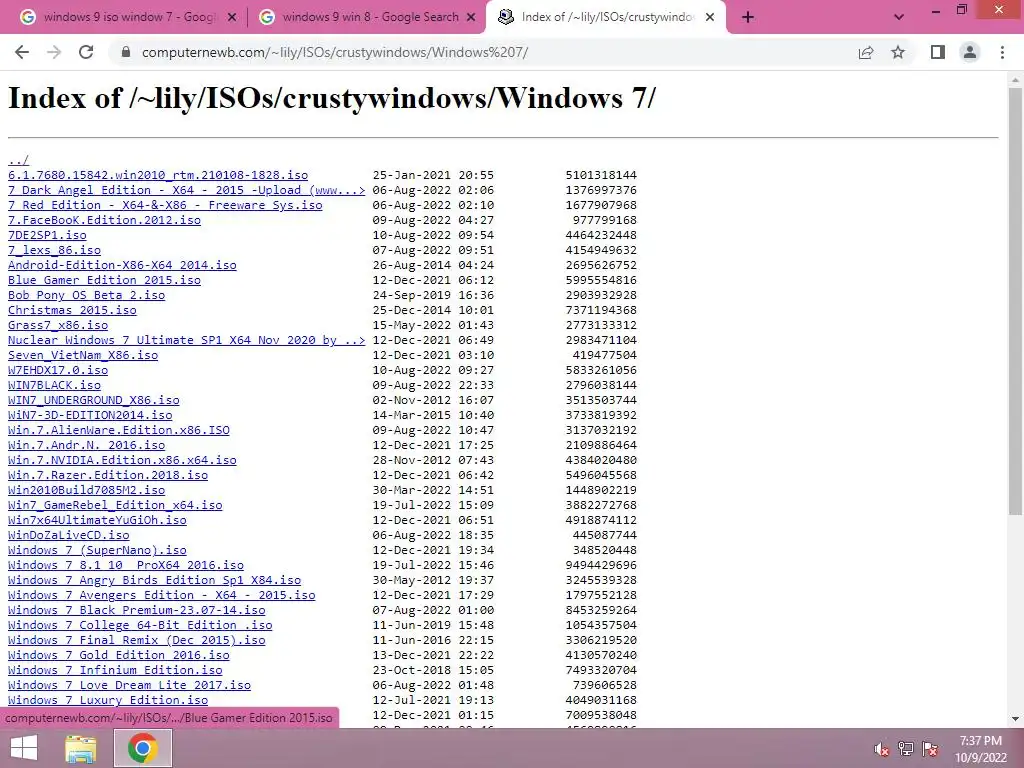Open the browser side panel
Screen dimensions: 1024x768
(x=938, y=52)
